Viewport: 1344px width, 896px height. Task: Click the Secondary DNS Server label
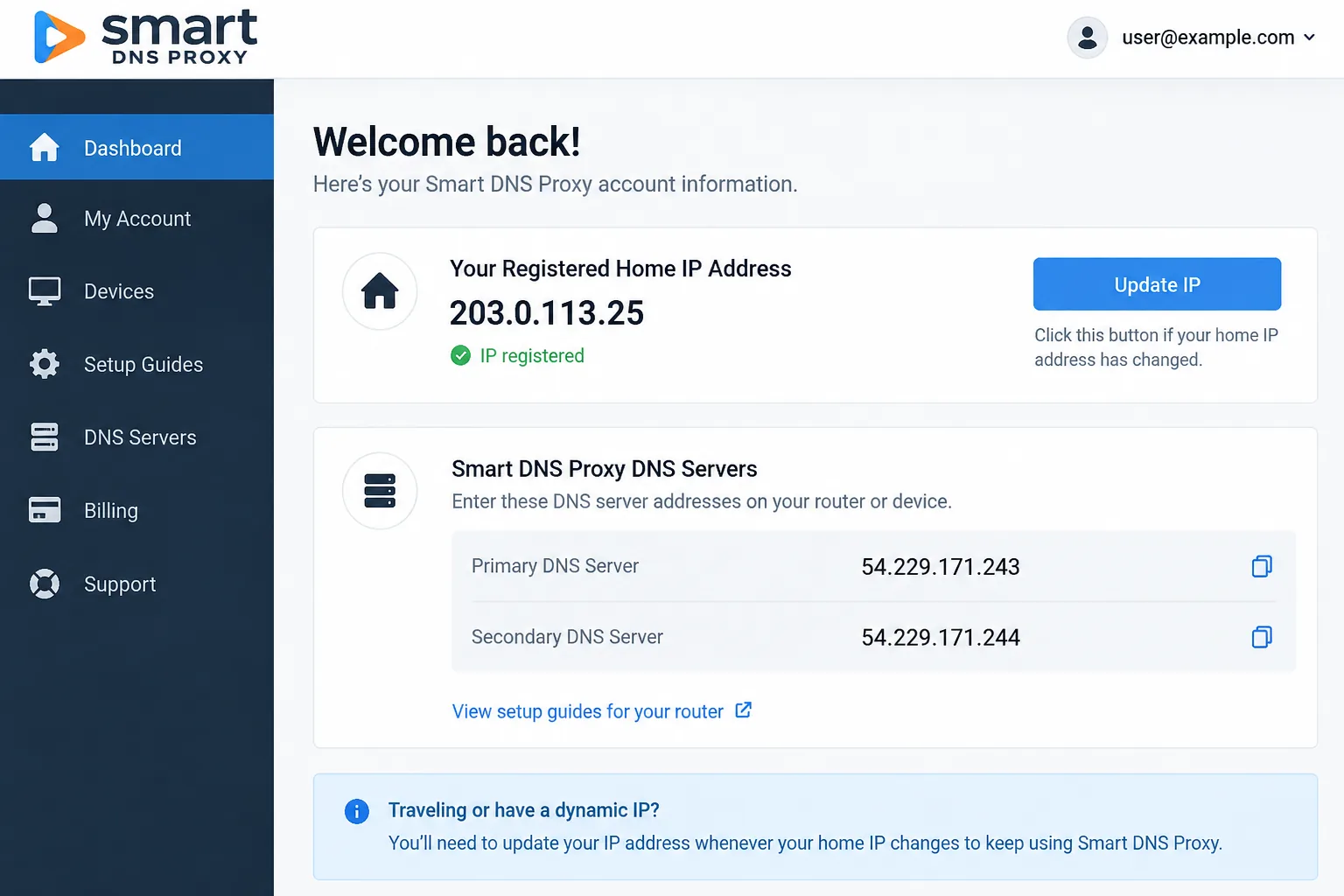point(567,637)
